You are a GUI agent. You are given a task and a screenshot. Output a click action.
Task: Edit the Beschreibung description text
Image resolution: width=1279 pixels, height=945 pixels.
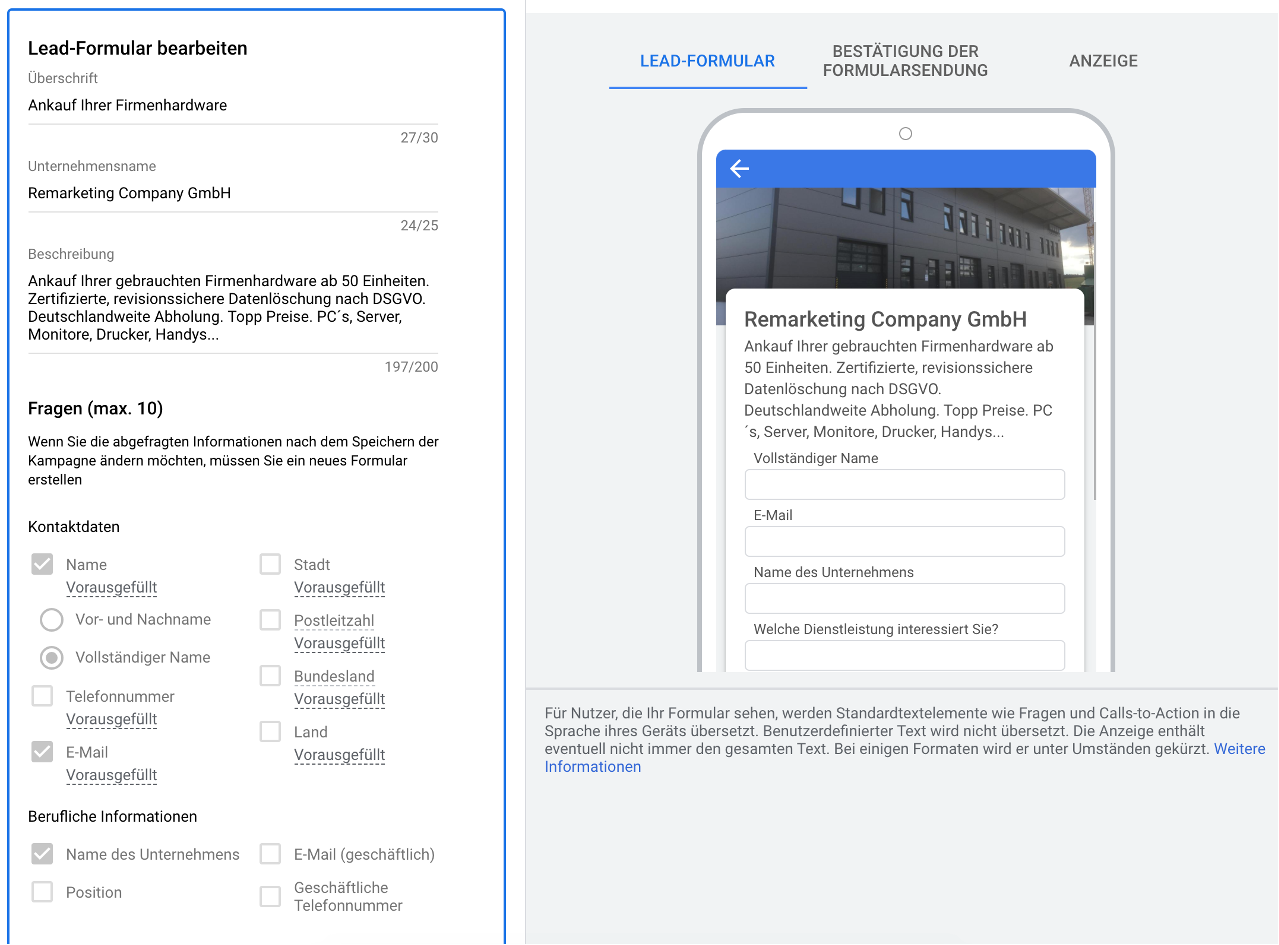[233, 308]
